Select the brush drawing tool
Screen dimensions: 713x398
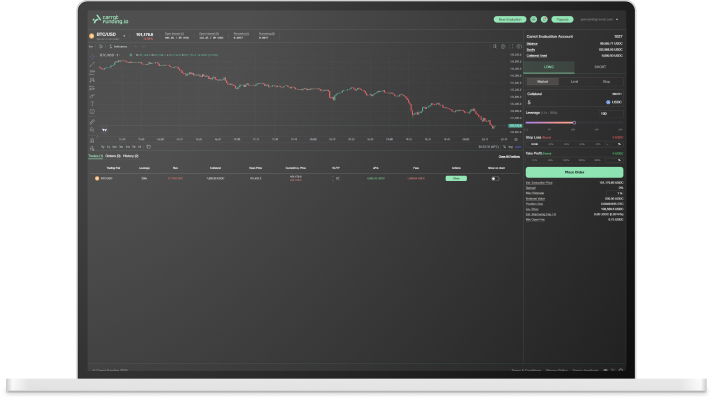[x=92, y=96]
